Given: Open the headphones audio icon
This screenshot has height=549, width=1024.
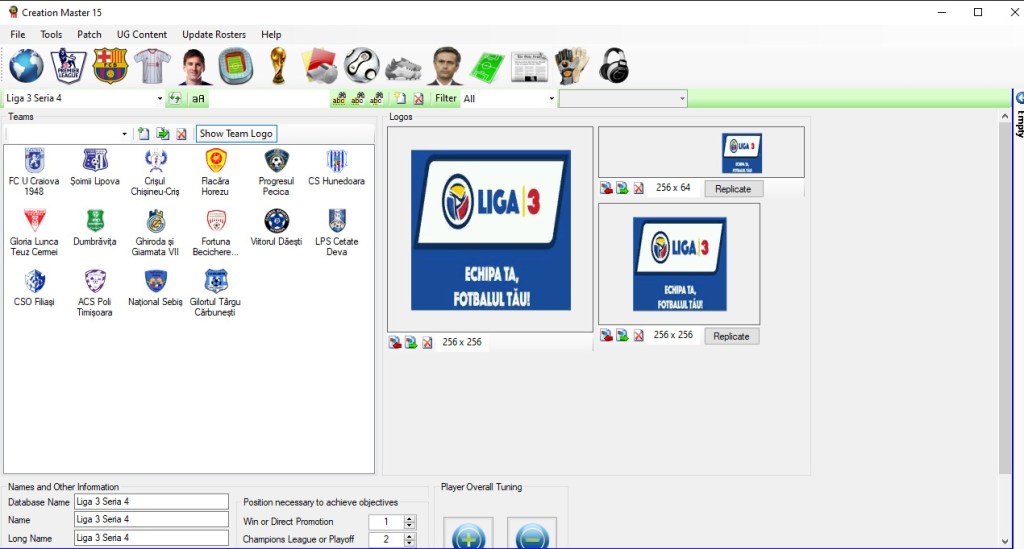Looking at the screenshot, I should tap(613, 66).
